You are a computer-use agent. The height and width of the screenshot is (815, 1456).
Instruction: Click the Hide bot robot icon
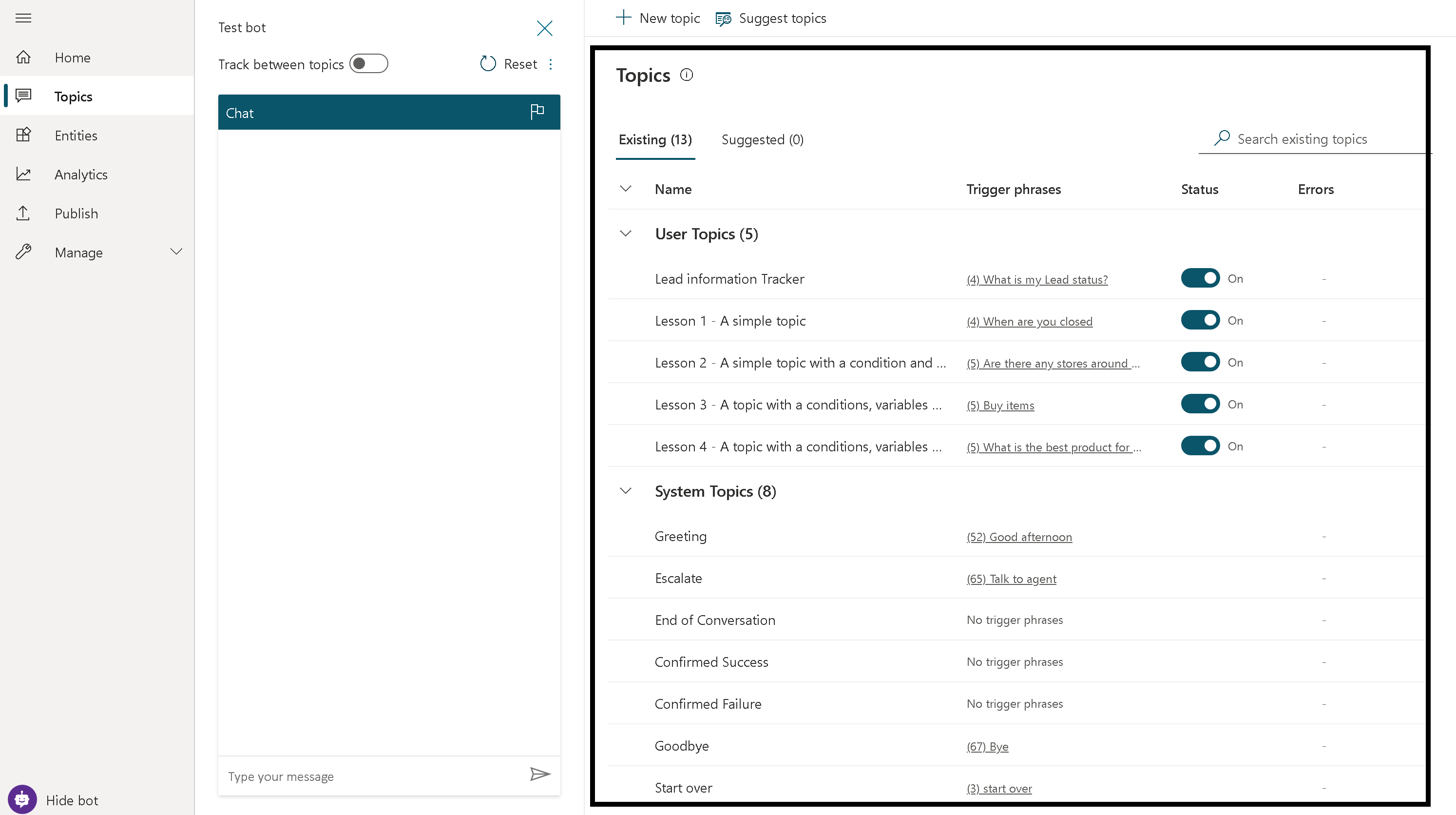pyautogui.click(x=22, y=799)
